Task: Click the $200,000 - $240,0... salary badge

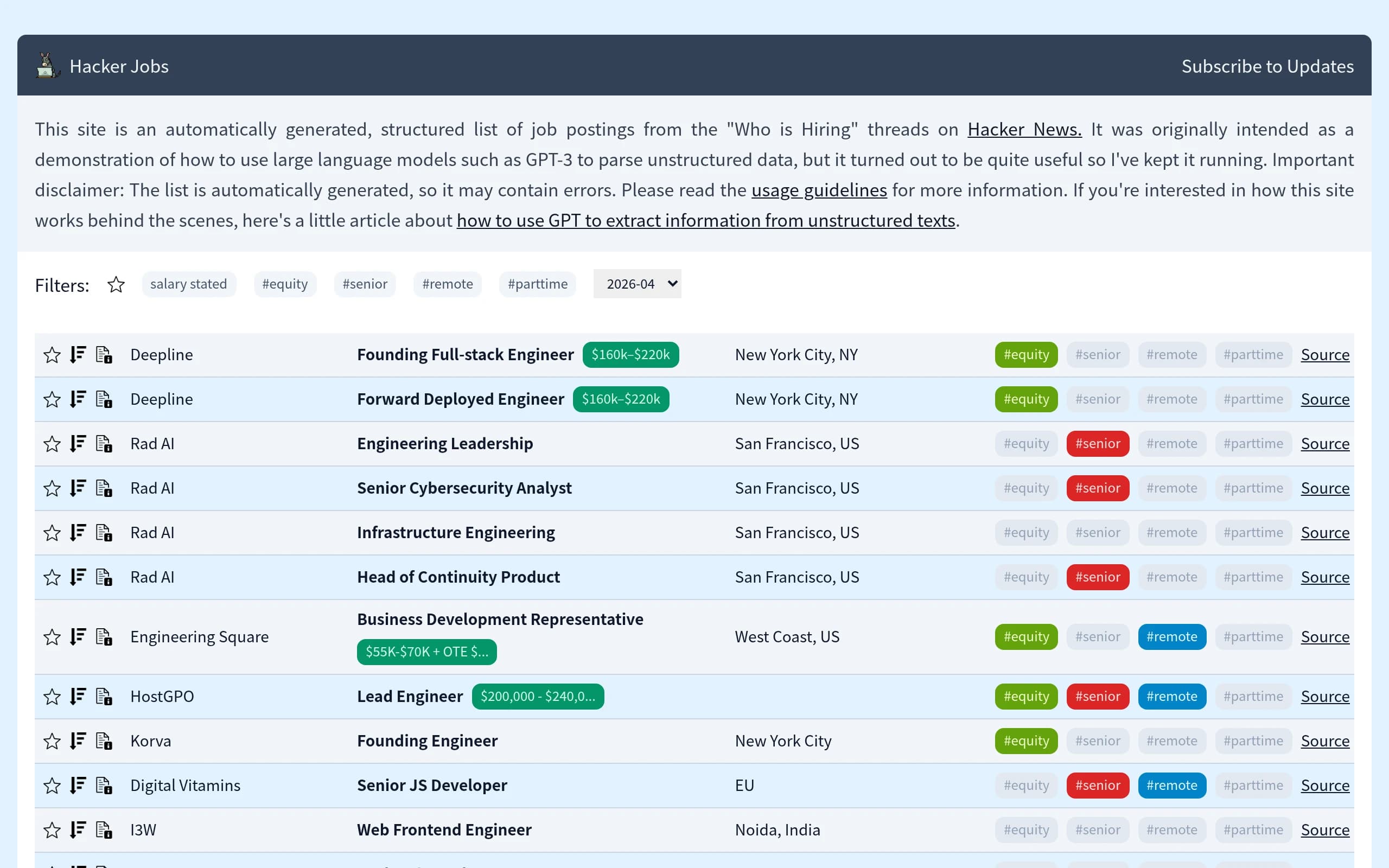Action: tap(537, 697)
